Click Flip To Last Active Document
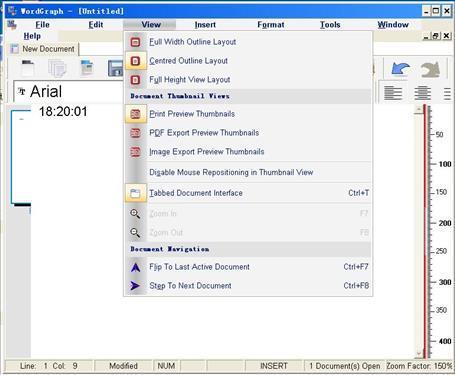The height and width of the screenshot is (375, 455). coord(248,267)
